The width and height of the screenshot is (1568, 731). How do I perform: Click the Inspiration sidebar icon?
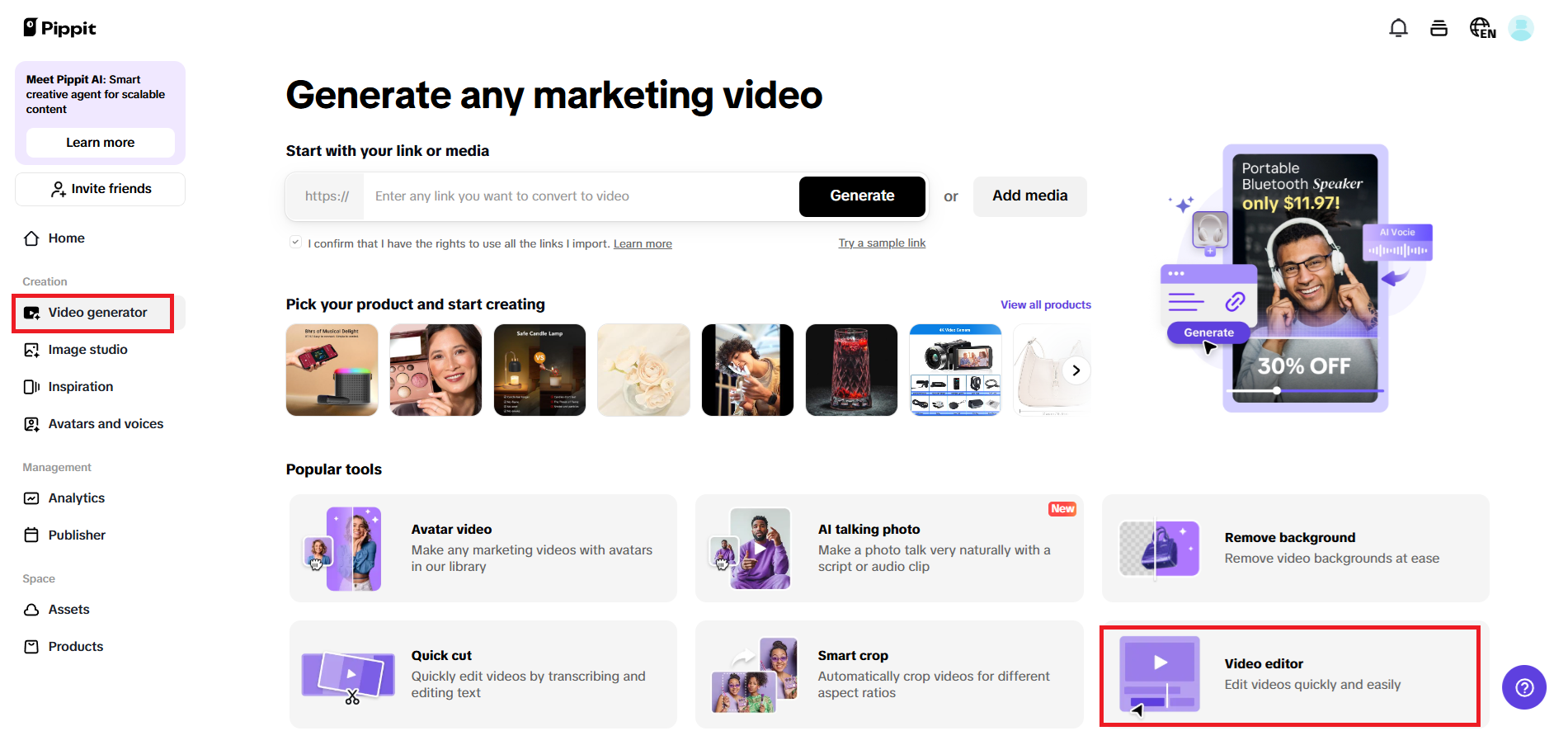pos(31,387)
